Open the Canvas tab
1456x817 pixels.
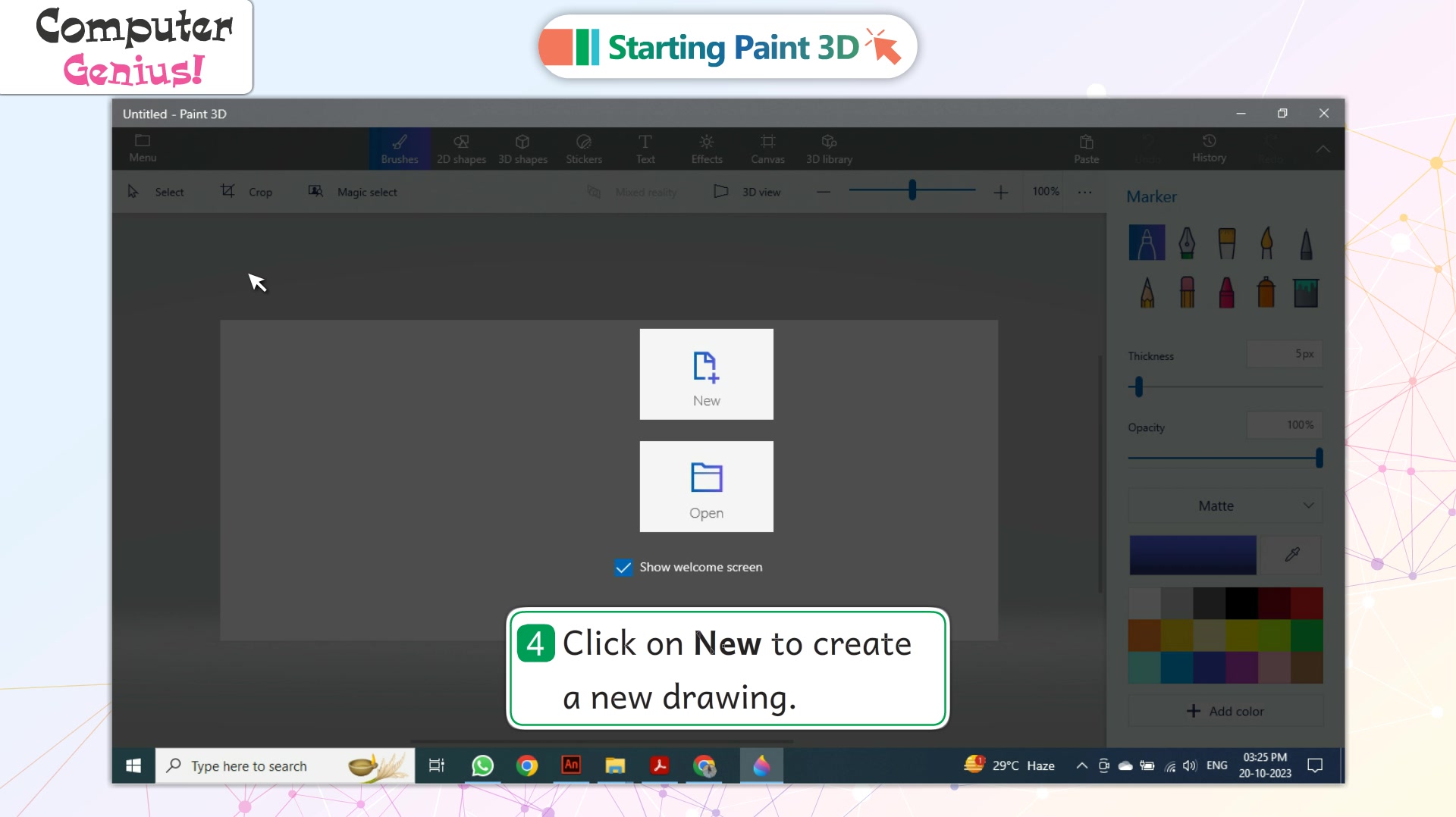(x=767, y=149)
